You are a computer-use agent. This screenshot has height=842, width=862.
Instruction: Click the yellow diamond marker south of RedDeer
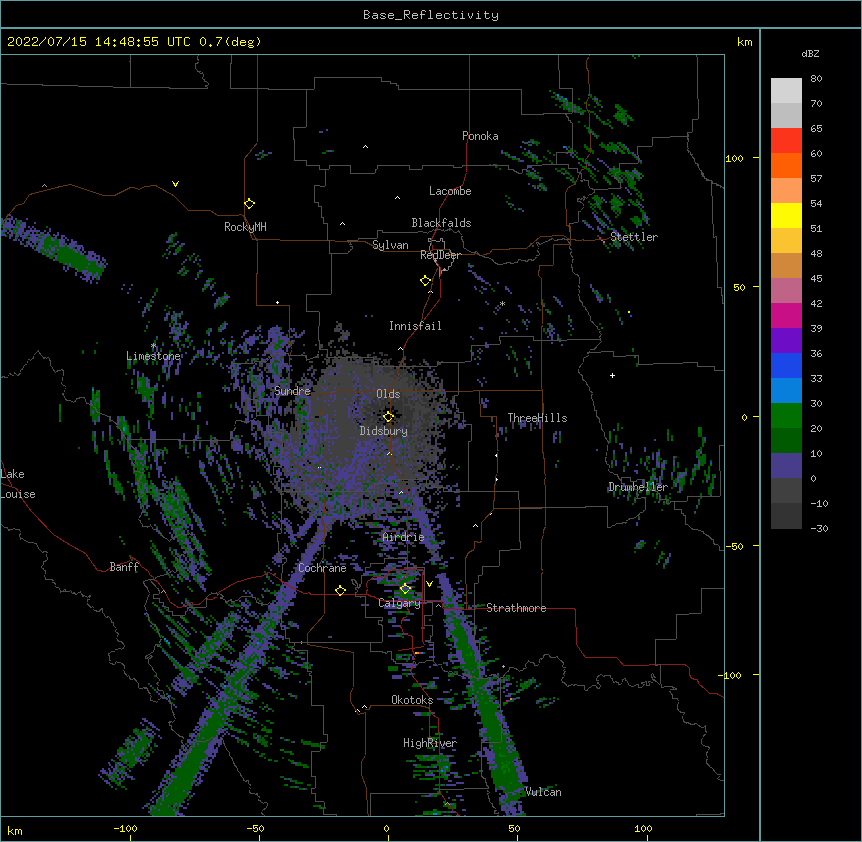pos(425,281)
